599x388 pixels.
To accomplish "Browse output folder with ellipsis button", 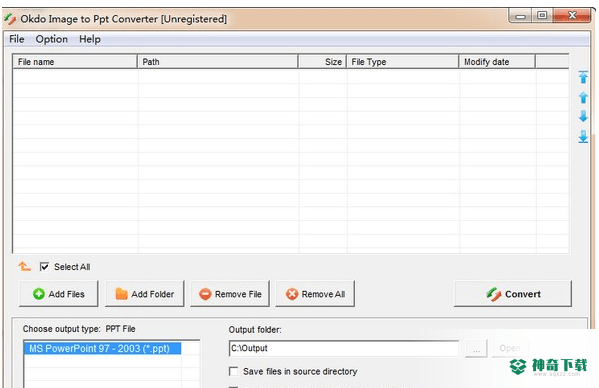I will pos(476,348).
